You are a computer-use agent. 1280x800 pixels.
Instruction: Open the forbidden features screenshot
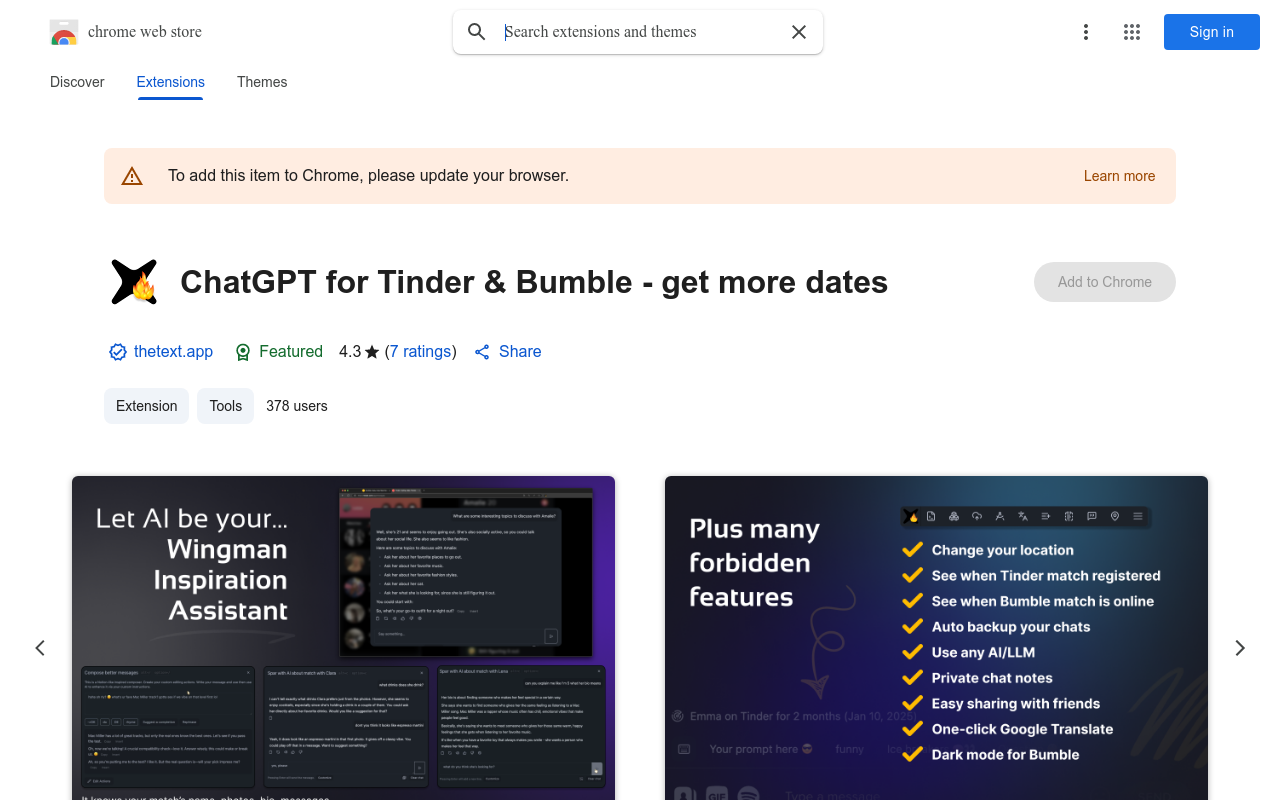(x=936, y=638)
